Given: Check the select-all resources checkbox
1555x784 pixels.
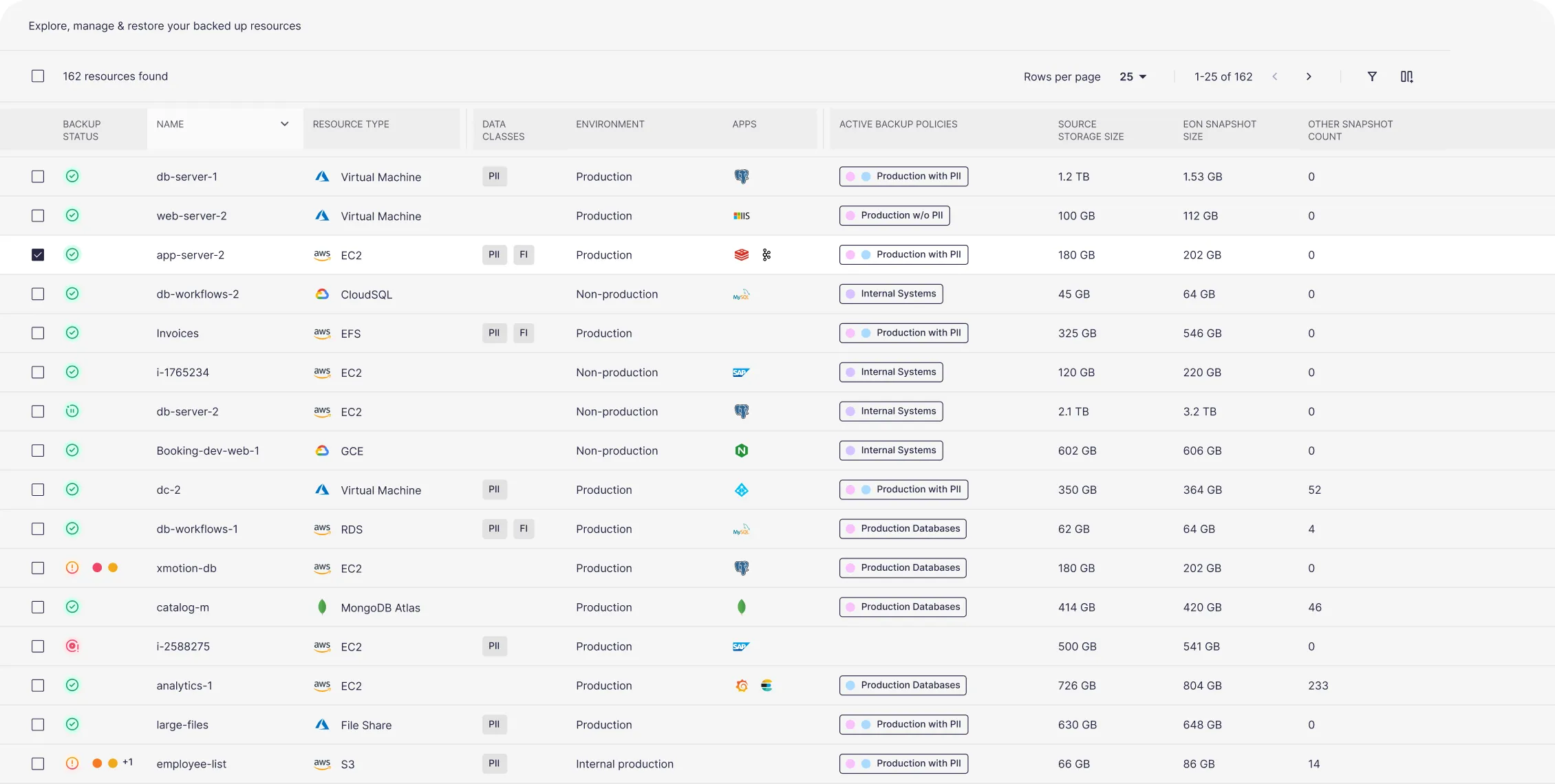Looking at the screenshot, I should click(38, 76).
